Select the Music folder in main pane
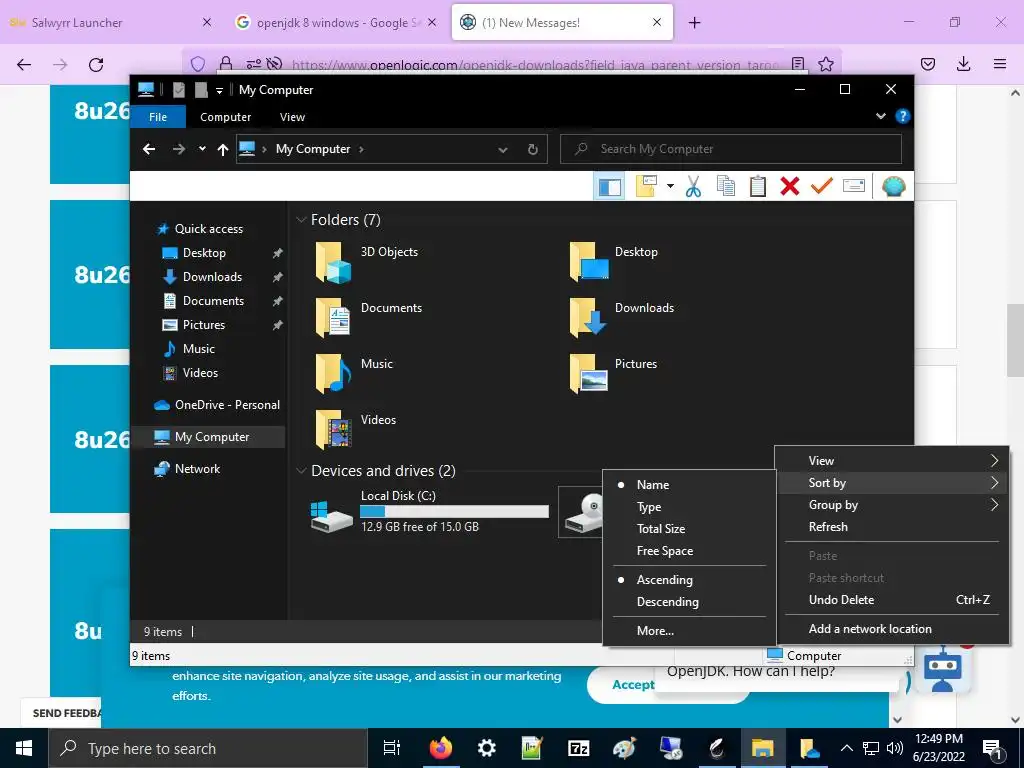 [x=355, y=374]
